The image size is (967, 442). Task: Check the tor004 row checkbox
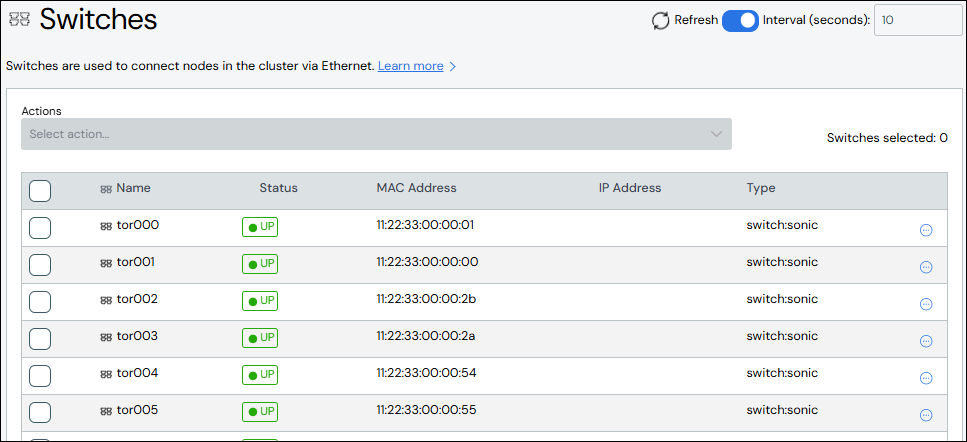tap(40, 376)
